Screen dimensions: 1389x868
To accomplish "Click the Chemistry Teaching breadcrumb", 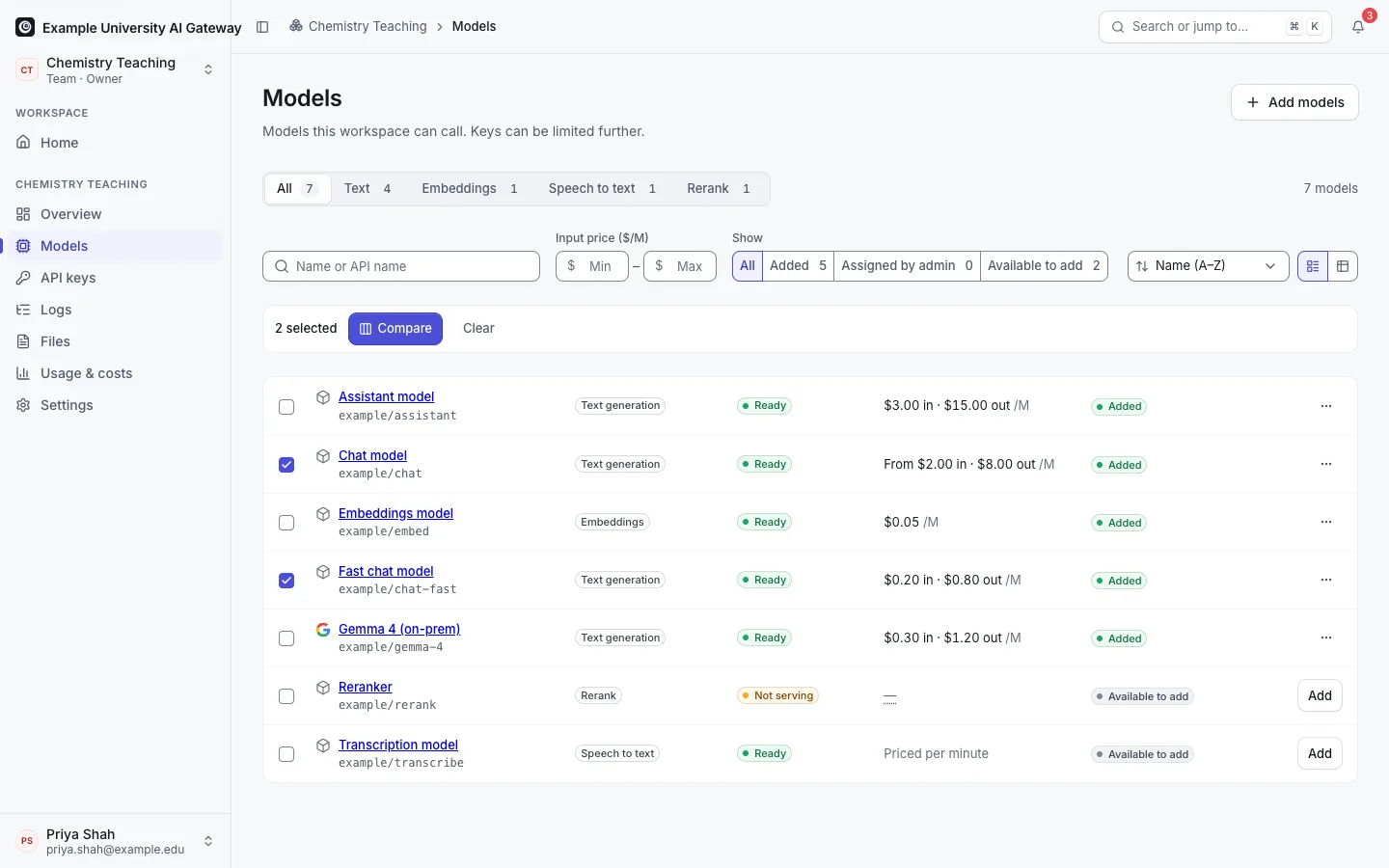I will coord(358,27).
